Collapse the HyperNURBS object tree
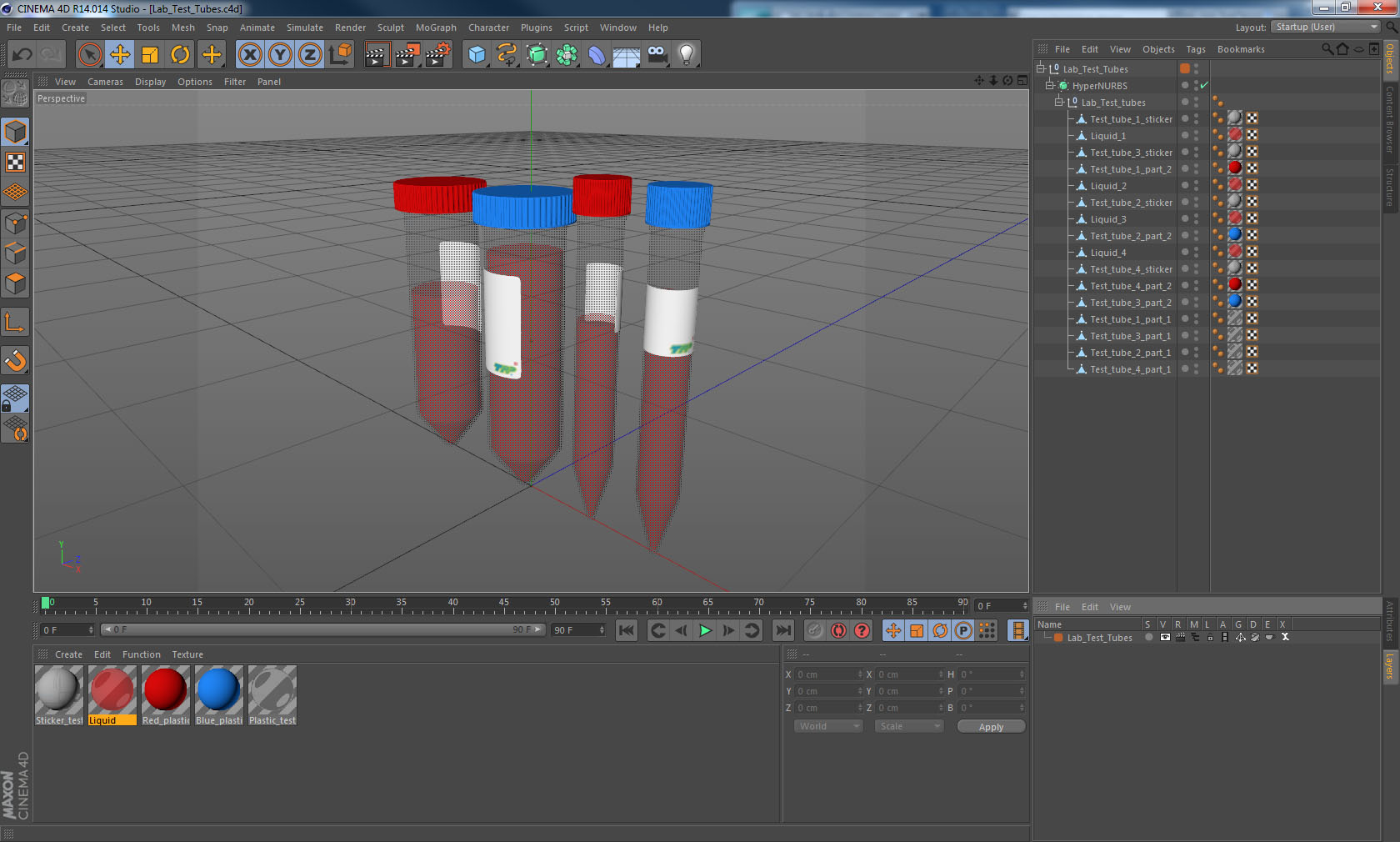This screenshot has width=1400, height=842. (x=1050, y=85)
